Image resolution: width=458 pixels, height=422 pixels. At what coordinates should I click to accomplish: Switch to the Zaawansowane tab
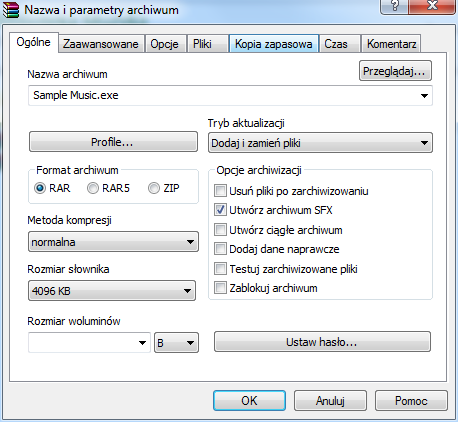tap(101, 44)
